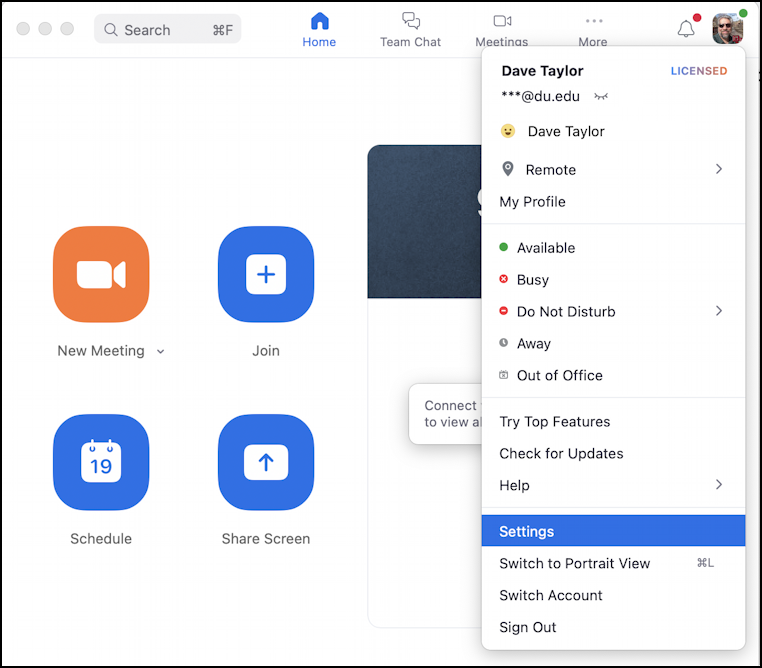Set status to Do Not Disturb
762x668 pixels.
tap(613, 311)
